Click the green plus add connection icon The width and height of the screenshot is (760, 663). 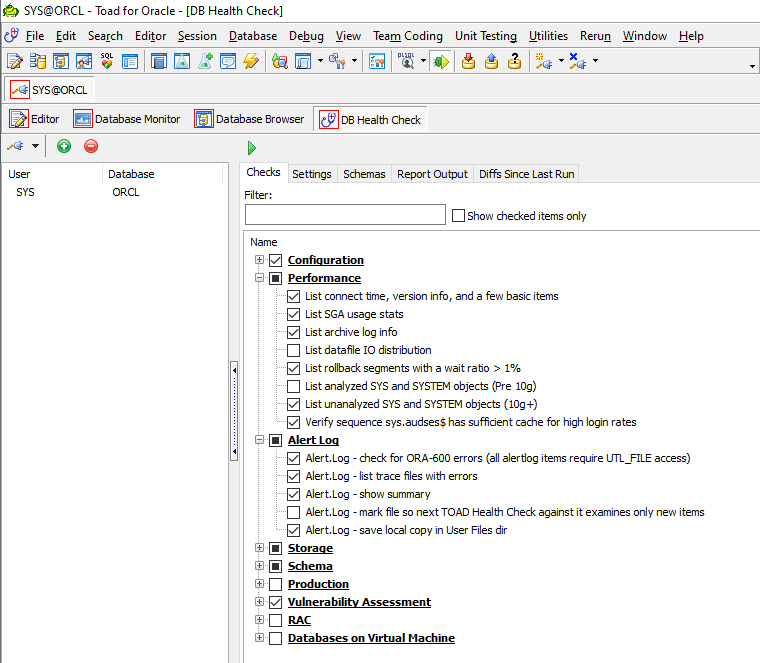click(64, 146)
